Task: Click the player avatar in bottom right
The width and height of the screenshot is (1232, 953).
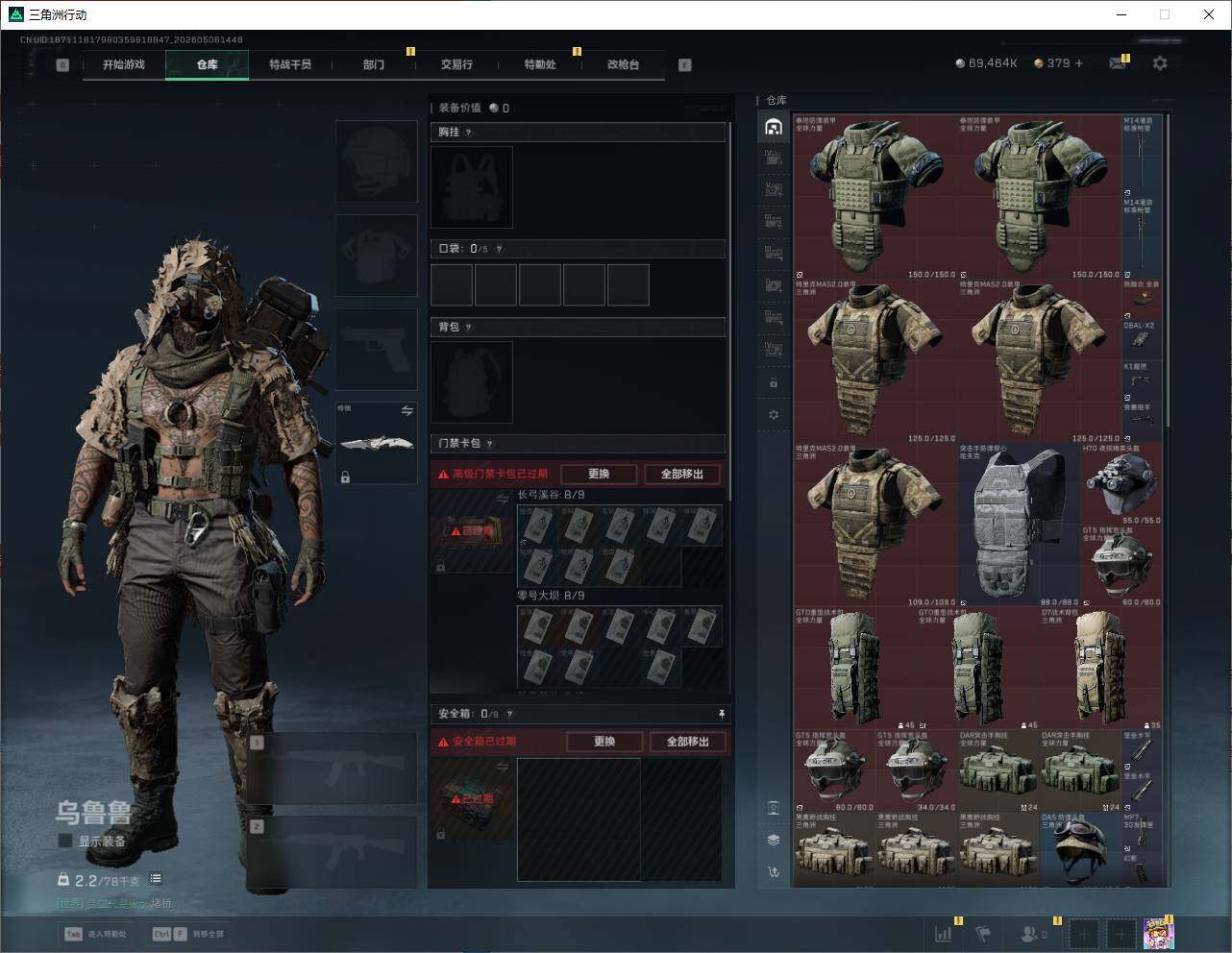Action: coord(1158,933)
